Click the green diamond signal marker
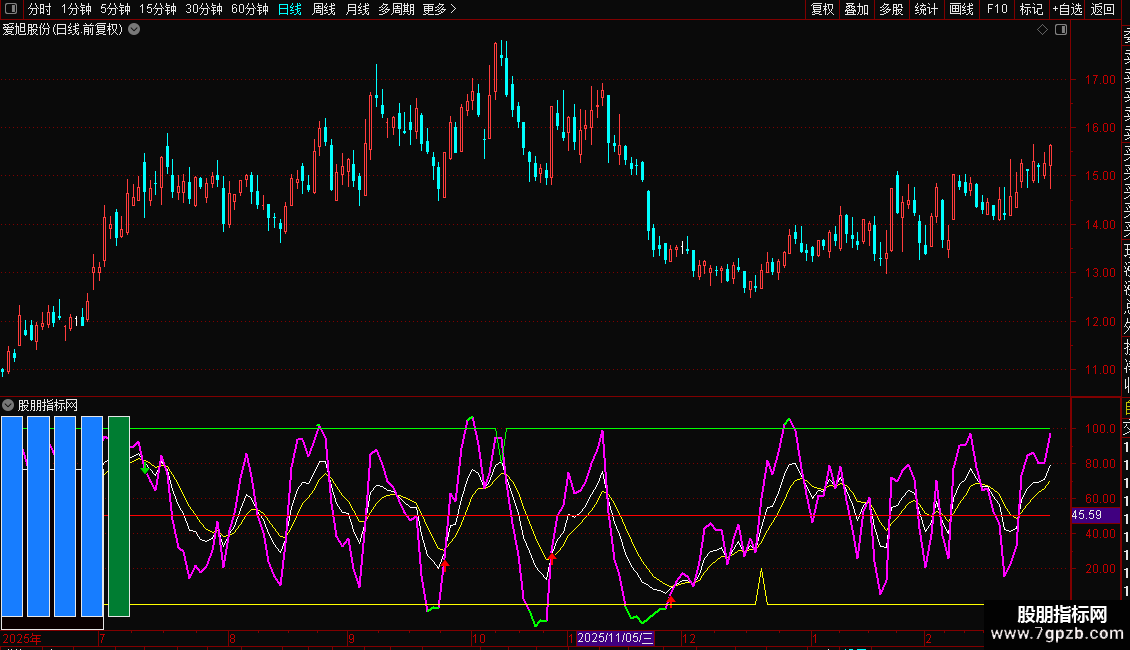 [x=145, y=468]
